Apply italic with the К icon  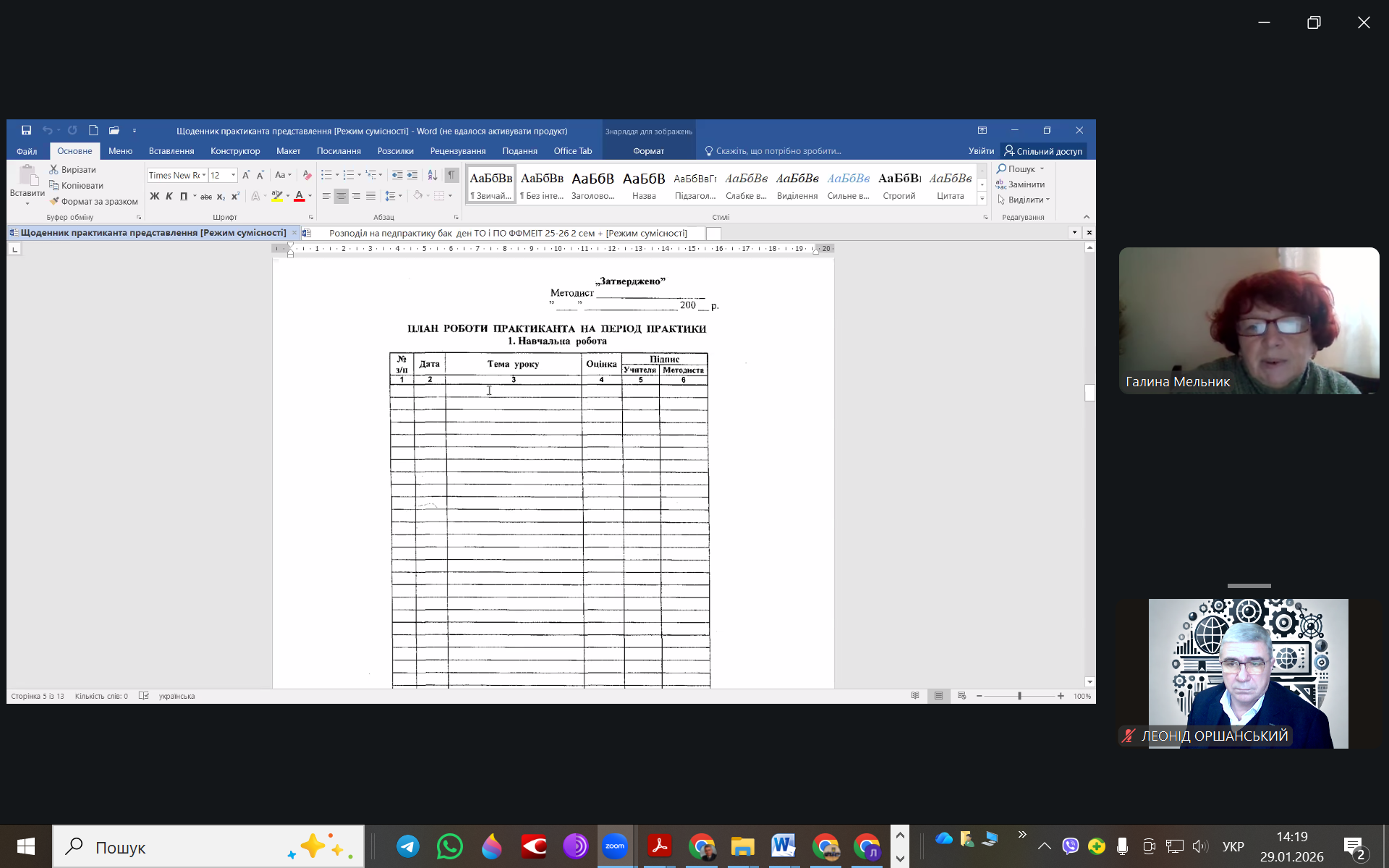coord(169,196)
